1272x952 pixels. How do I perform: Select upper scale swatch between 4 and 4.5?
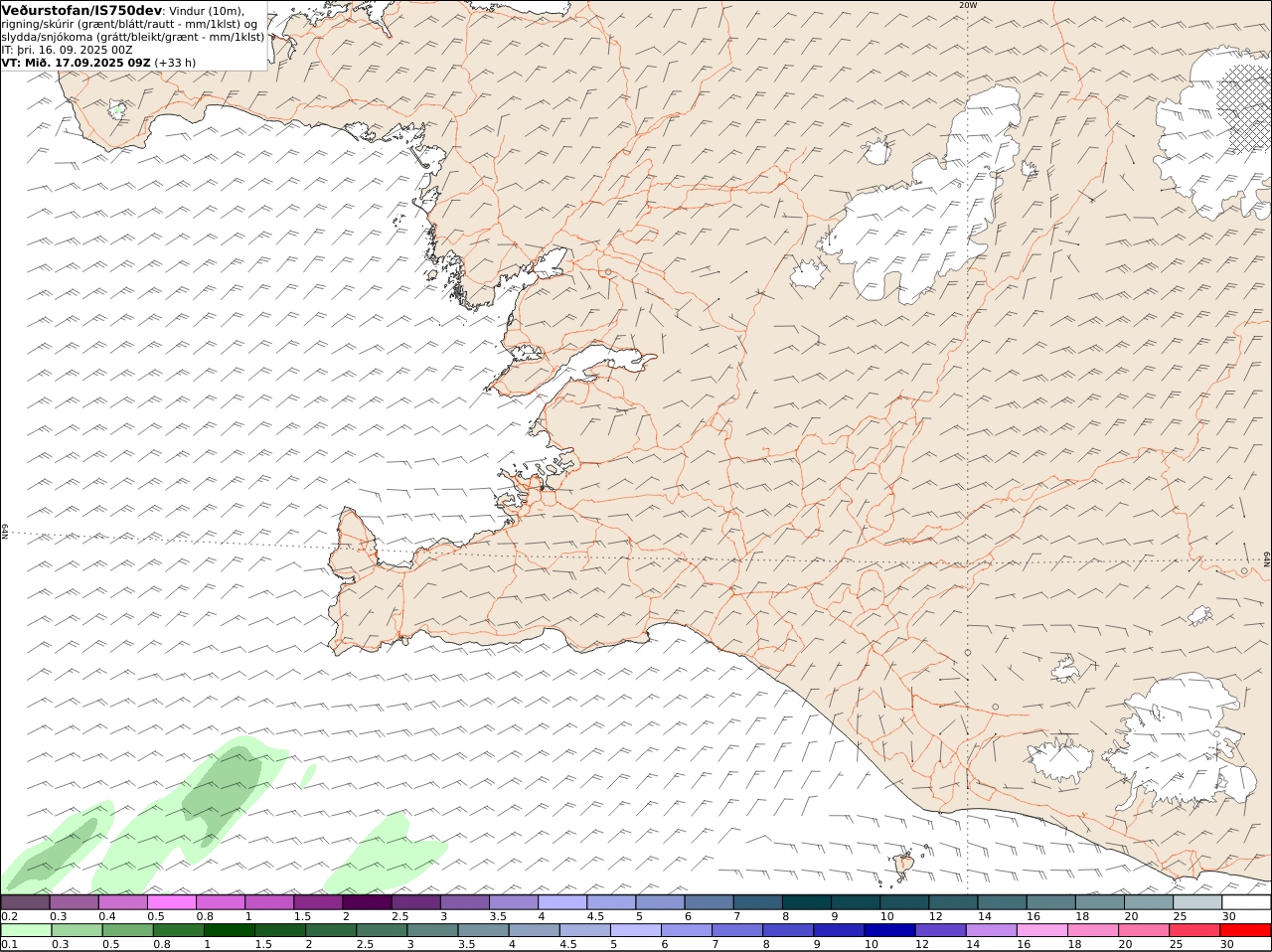coord(562,902)
